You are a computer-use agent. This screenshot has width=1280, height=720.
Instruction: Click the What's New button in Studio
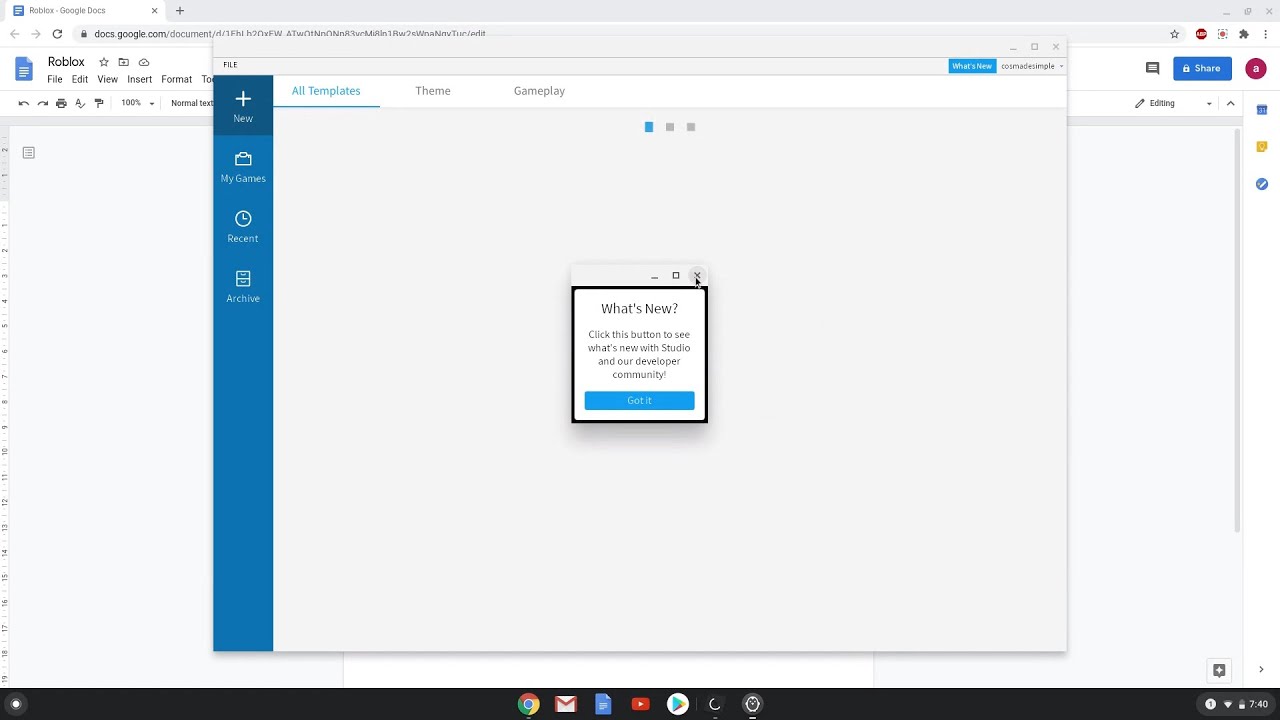972,66
